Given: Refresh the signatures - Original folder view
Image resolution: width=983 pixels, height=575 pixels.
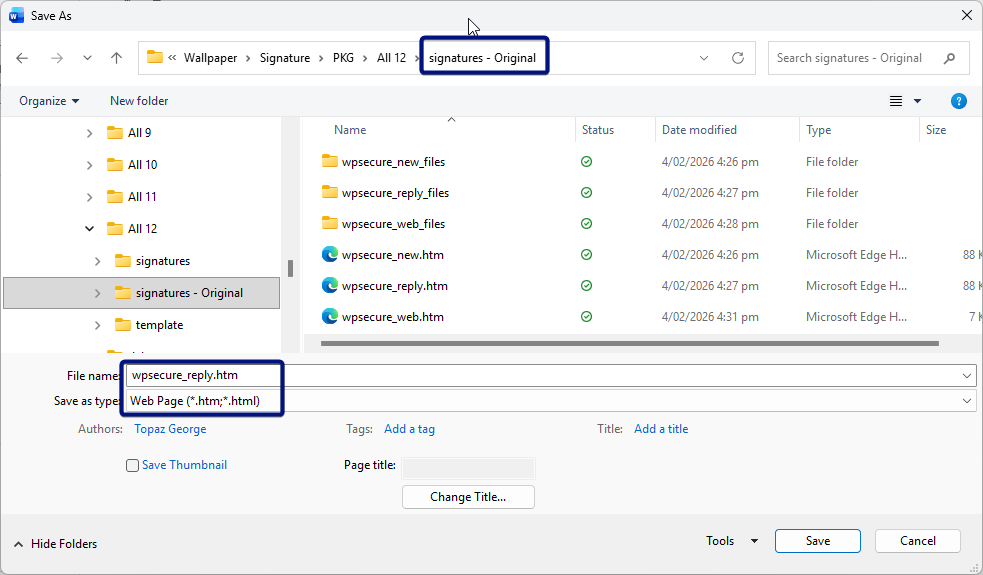Looking at the screenshot, I should [738, 58].
